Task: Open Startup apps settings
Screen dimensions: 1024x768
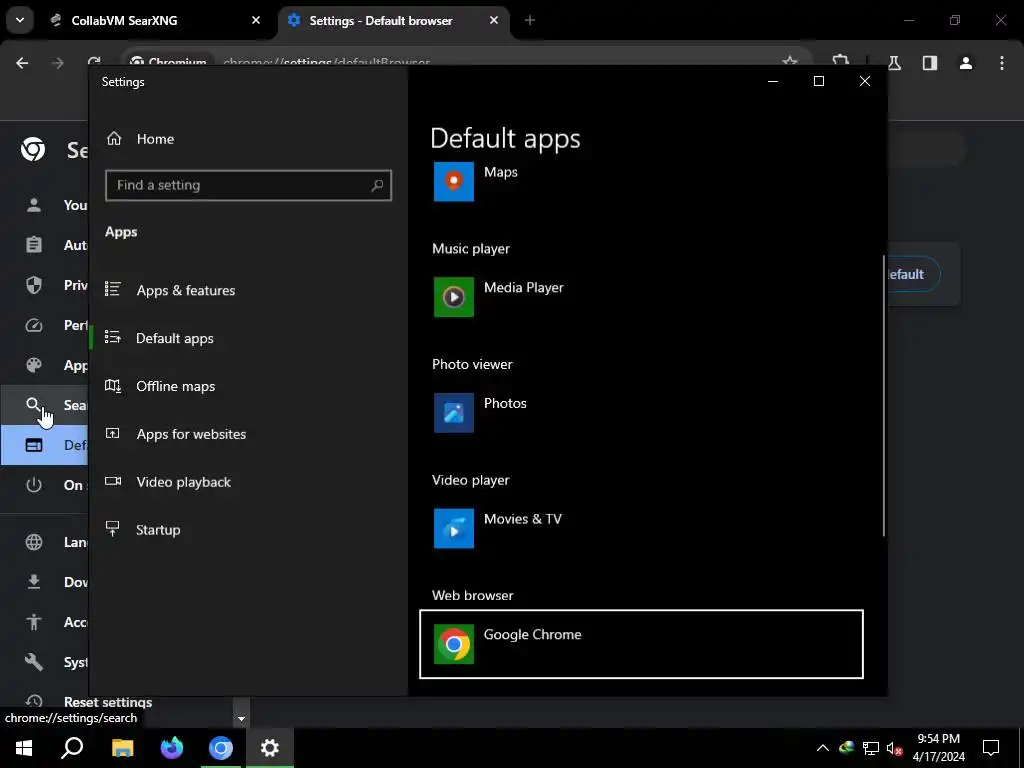Action: [143, 530]
